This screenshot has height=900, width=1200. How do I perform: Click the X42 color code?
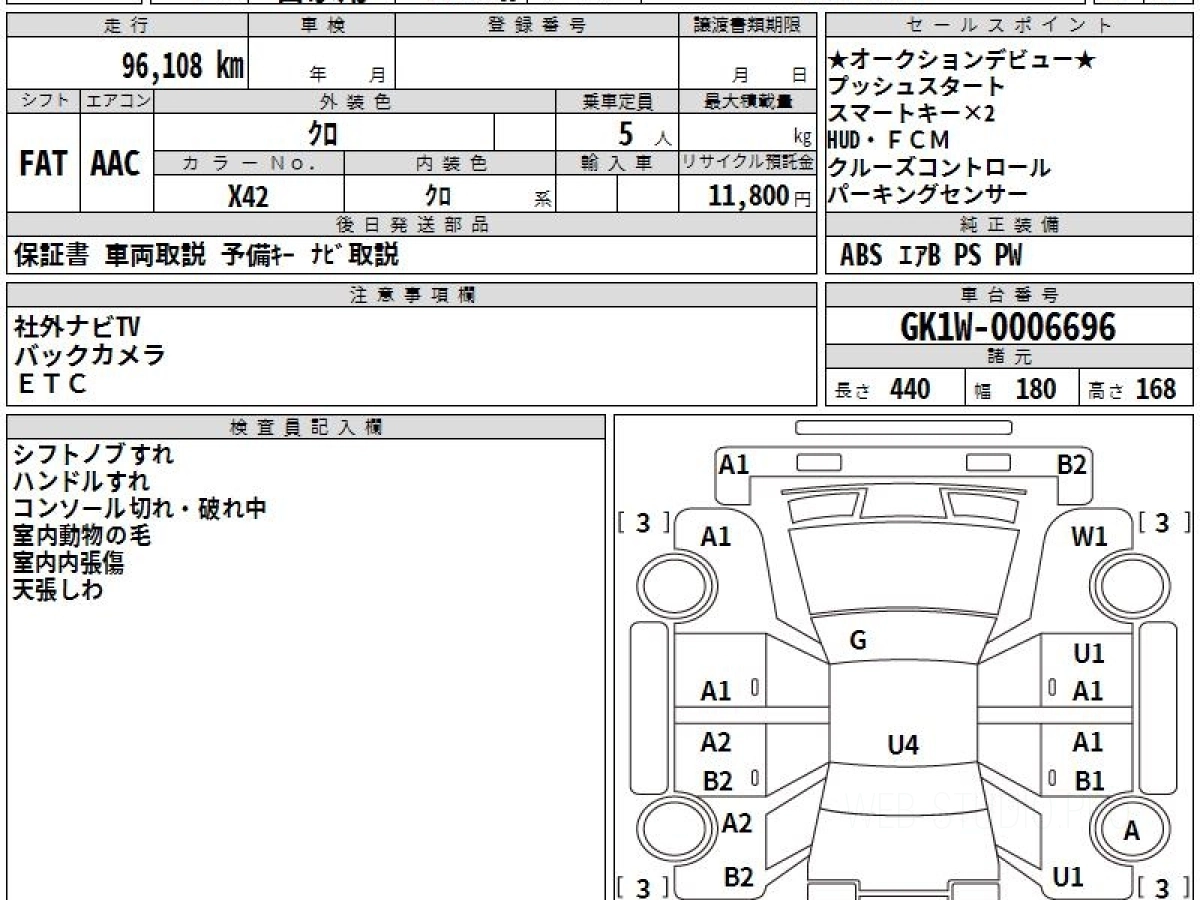click(x=248, y=196)
